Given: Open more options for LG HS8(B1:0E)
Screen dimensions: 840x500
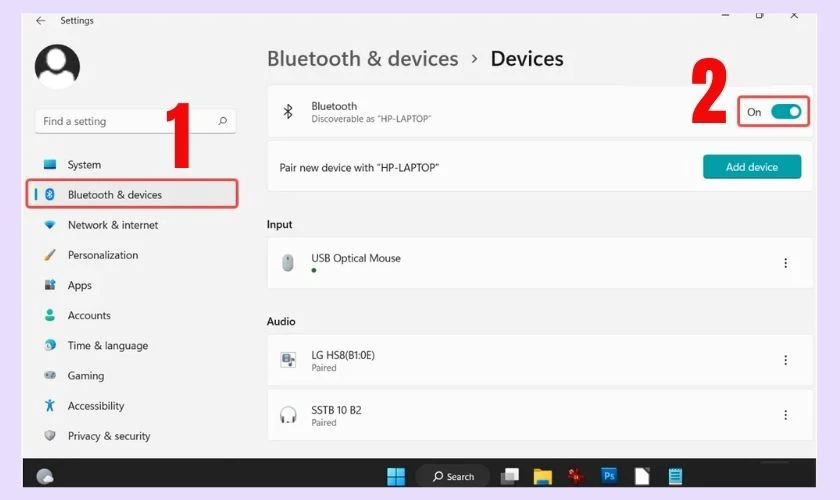Looking at the screenshot, I should click(x=785, y=360).
